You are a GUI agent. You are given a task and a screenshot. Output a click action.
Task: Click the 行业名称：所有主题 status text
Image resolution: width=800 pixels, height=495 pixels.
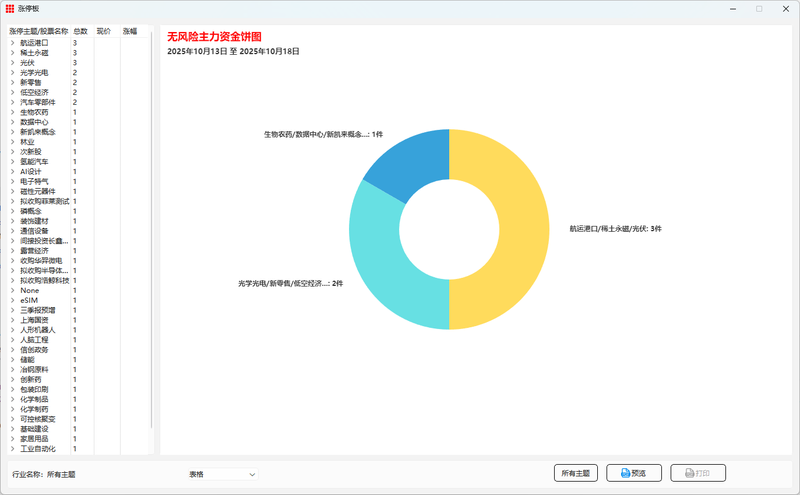coord(44,475)
